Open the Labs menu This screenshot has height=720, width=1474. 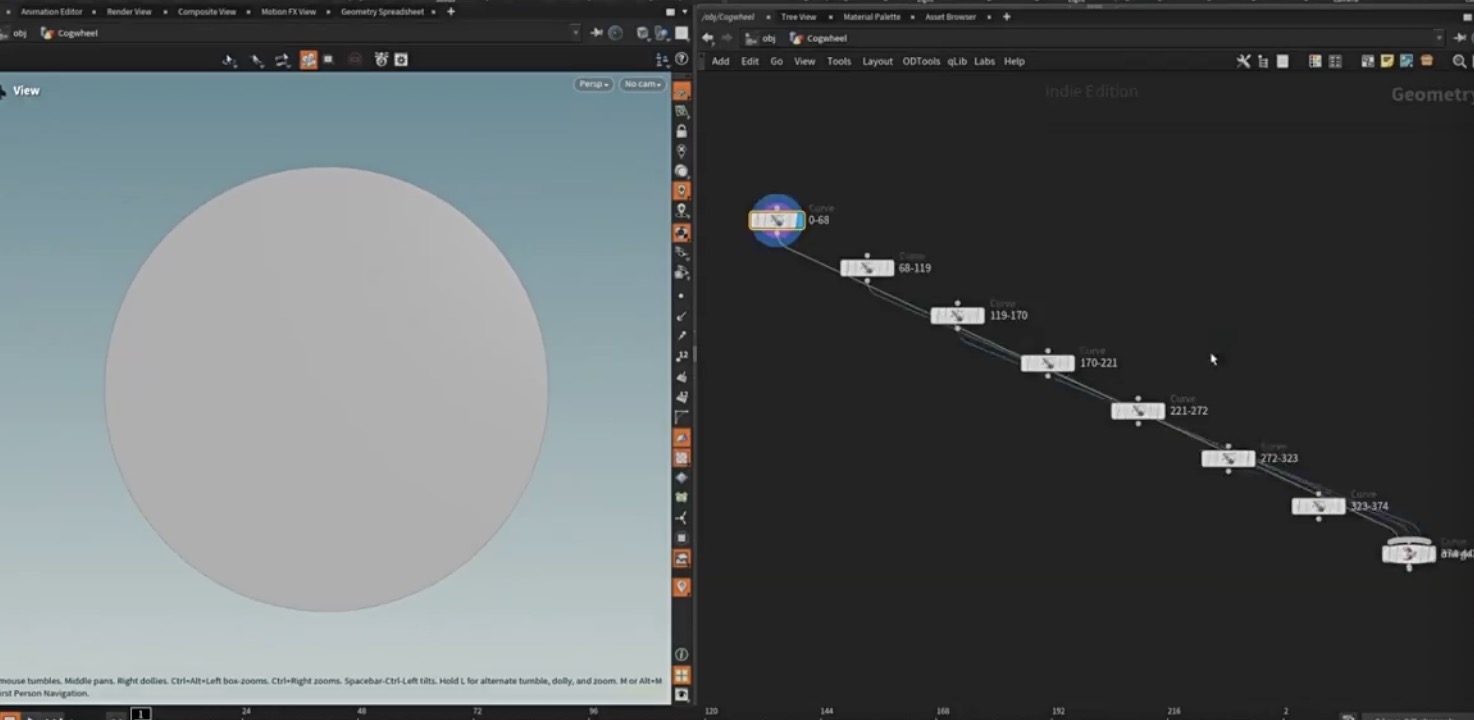pos(984,61)
